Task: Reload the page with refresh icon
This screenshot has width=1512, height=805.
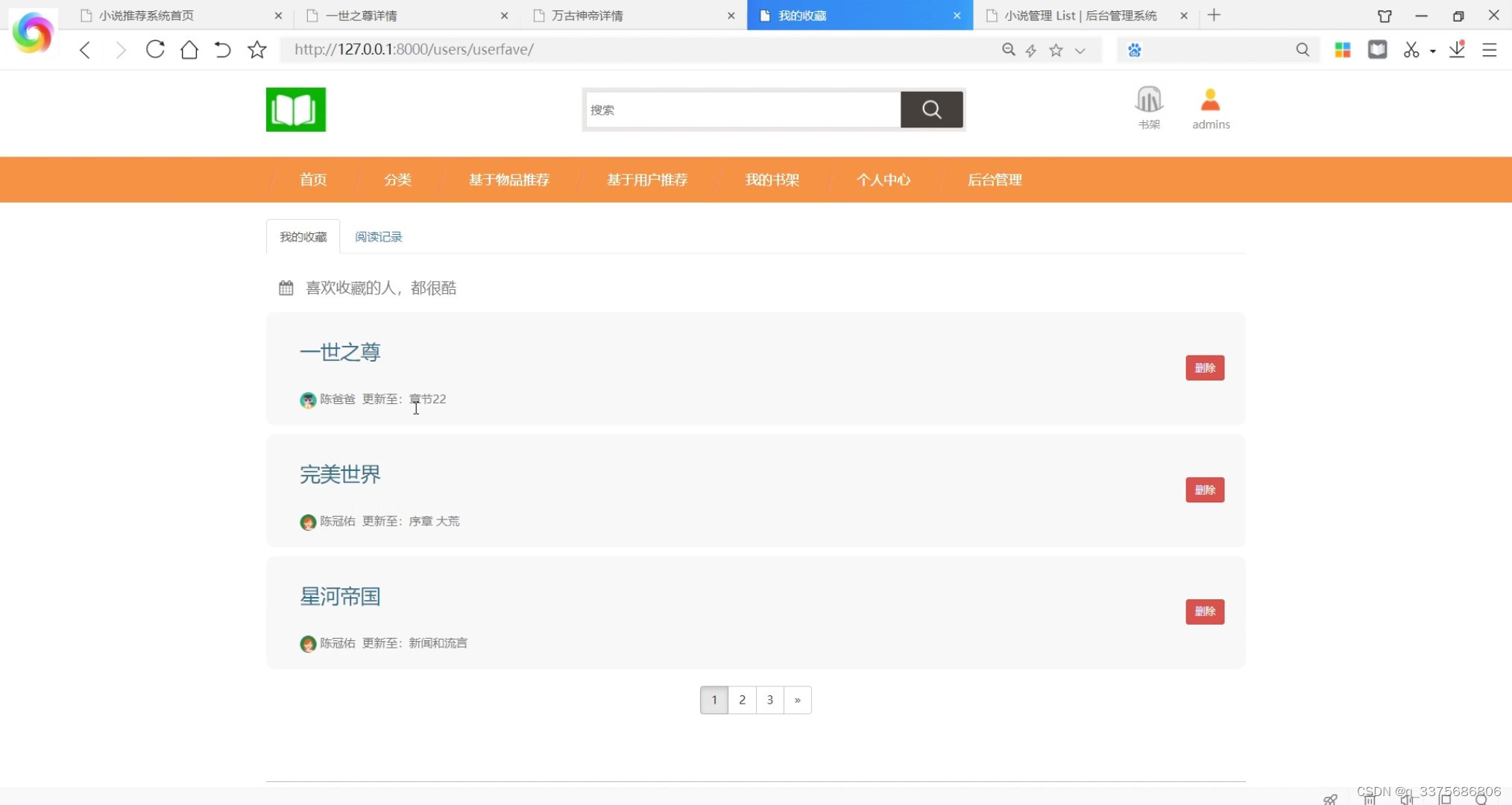Action: coord(155,50)
